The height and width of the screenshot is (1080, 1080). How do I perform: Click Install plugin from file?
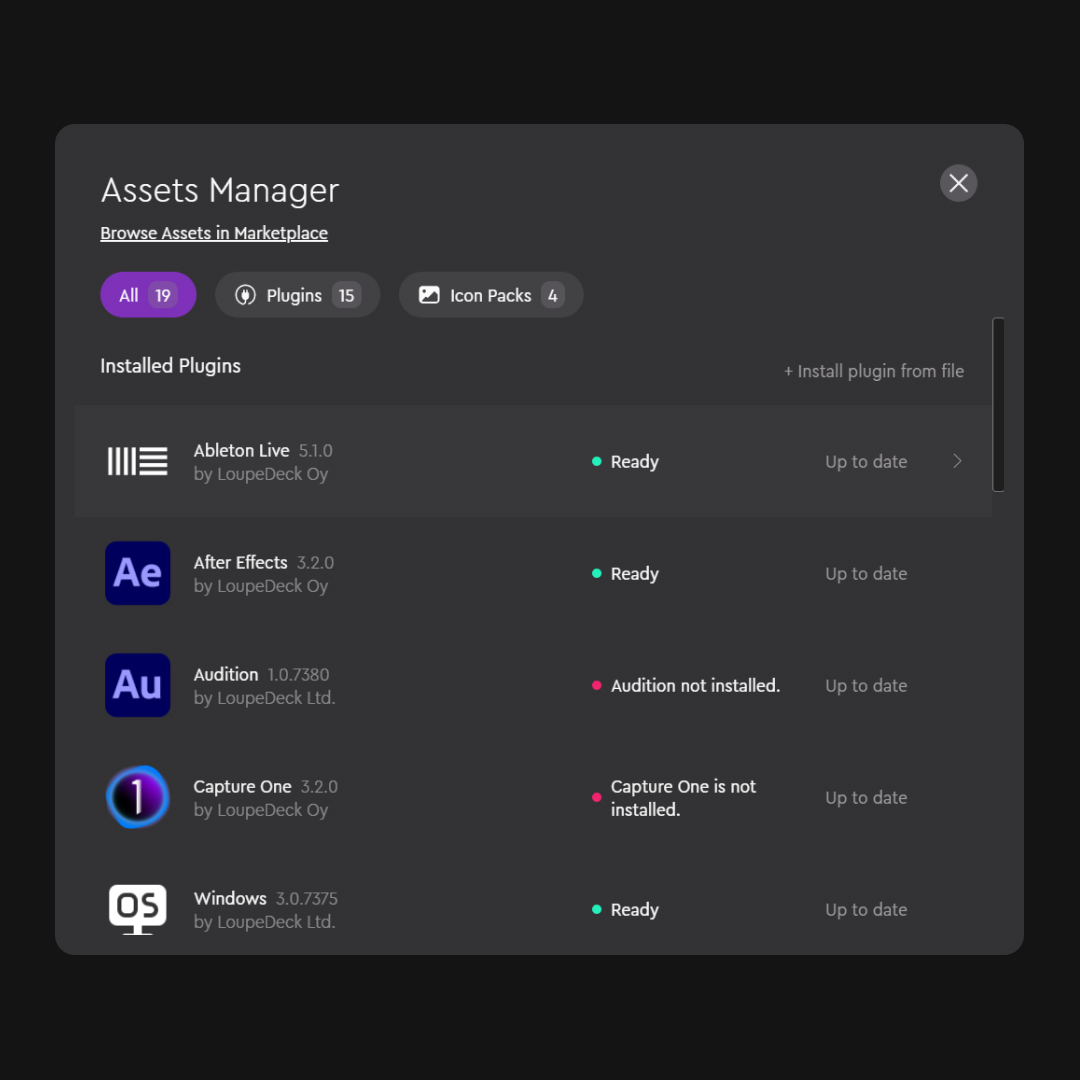(x=874, y=371)
